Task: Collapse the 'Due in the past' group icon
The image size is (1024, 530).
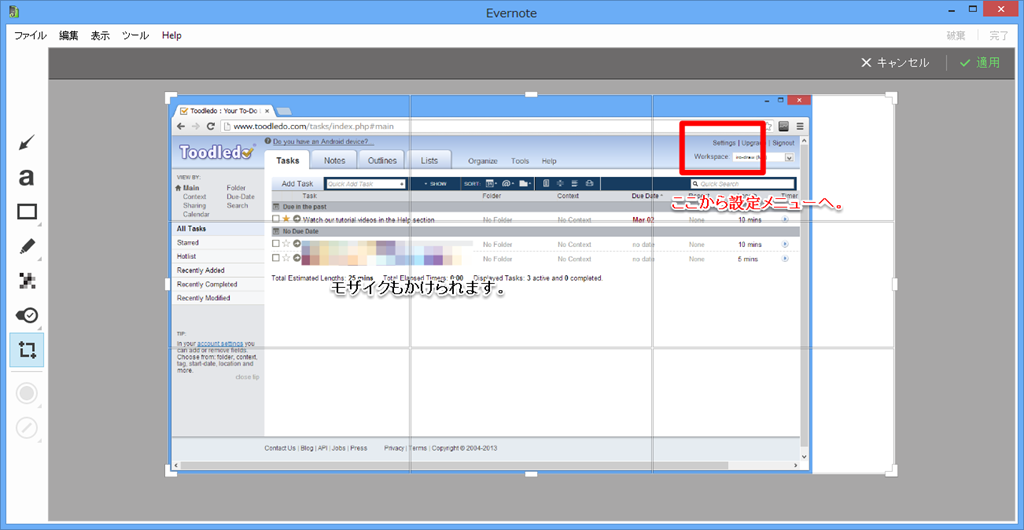Action: tap(276, 206)
